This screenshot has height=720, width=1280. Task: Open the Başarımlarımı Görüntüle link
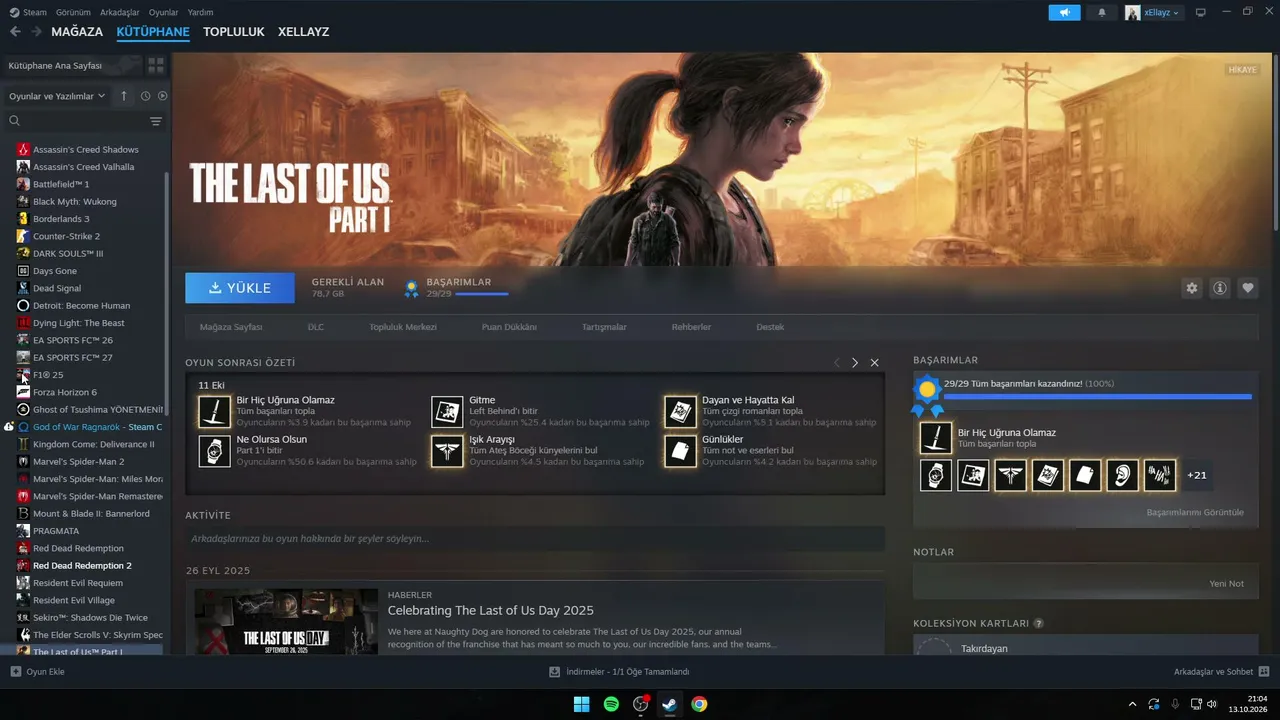(x=1195, y=513)
